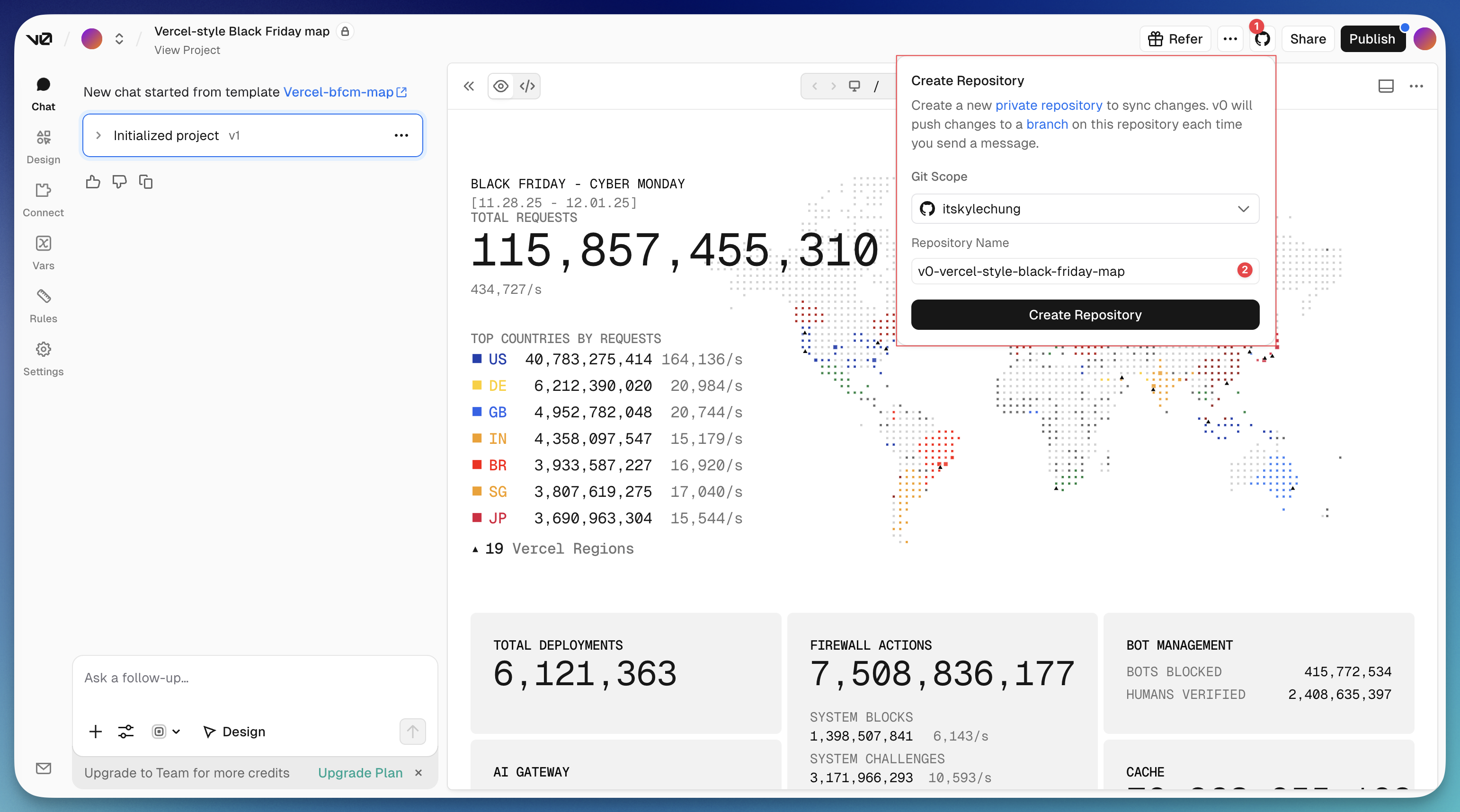
Task: Click the Create Repository button
Action: click(1085, 315)
